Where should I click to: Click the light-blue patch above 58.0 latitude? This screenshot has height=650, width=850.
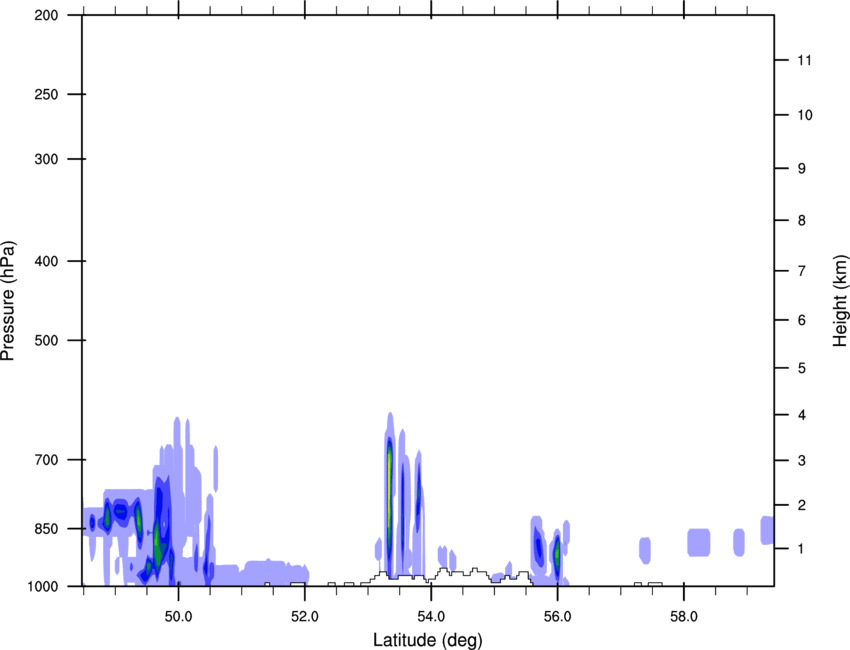click(x=699, y=542)
